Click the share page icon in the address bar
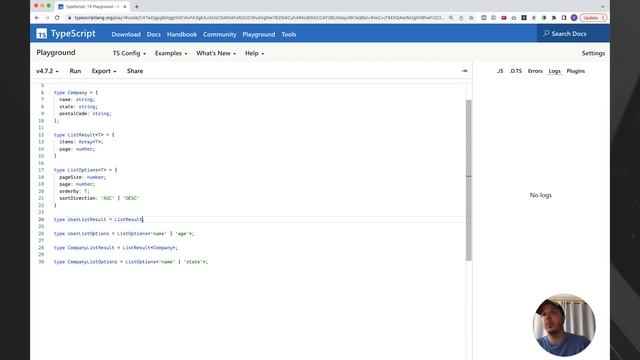 461,18
